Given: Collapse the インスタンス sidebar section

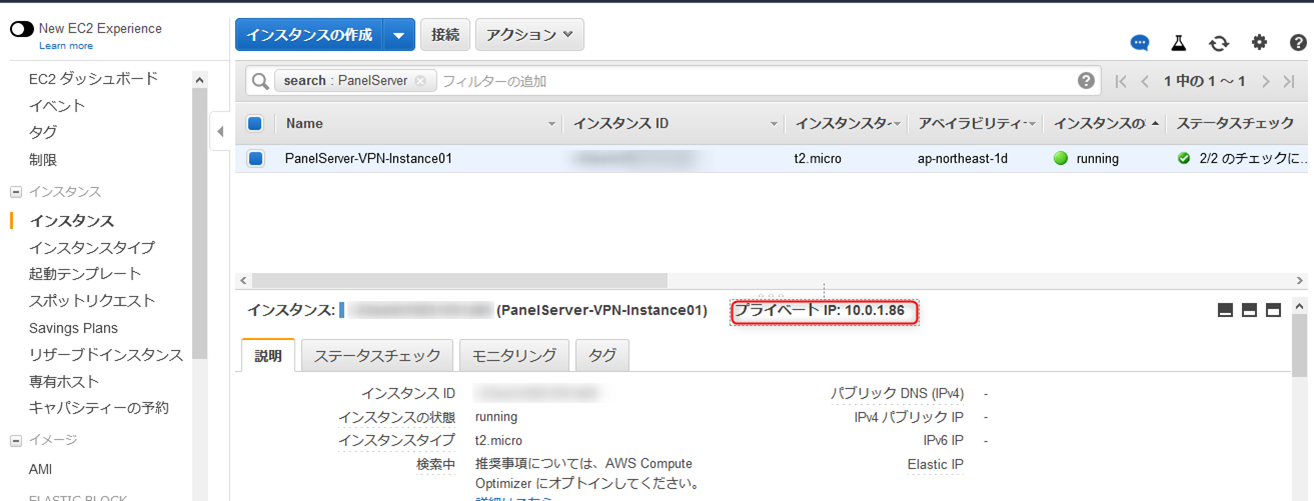Looking at the screenshot, I should [x=16, y=192].
